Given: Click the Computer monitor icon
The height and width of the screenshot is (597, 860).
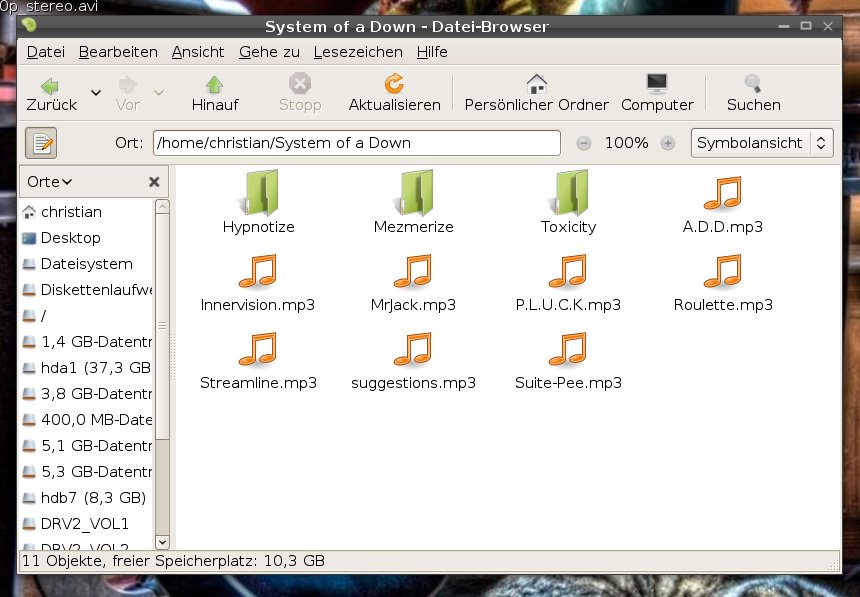Looking at the screenshot, I should (x=657, y=84).
